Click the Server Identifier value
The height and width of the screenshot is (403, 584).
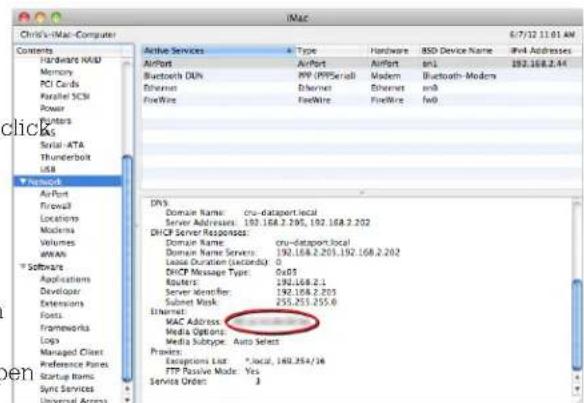coord(306,292)
